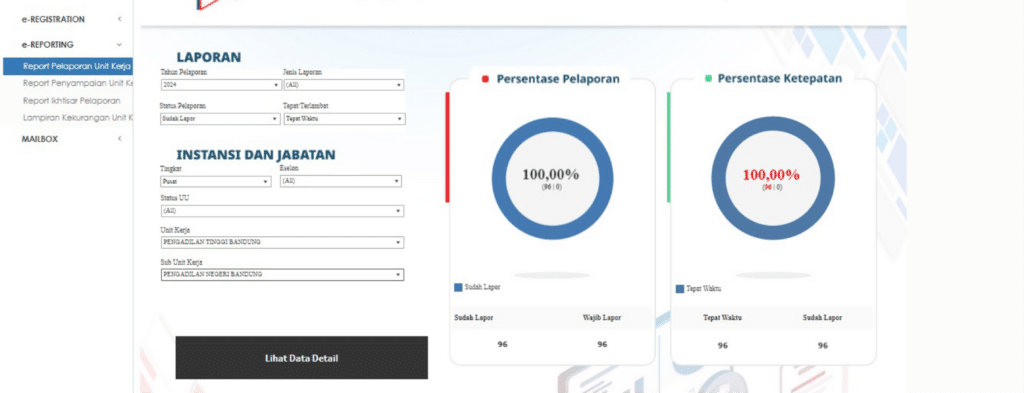Click the Persentase Pelaporan donut chart
Screen dimensions: 1024x393
(x=552, y=179)
